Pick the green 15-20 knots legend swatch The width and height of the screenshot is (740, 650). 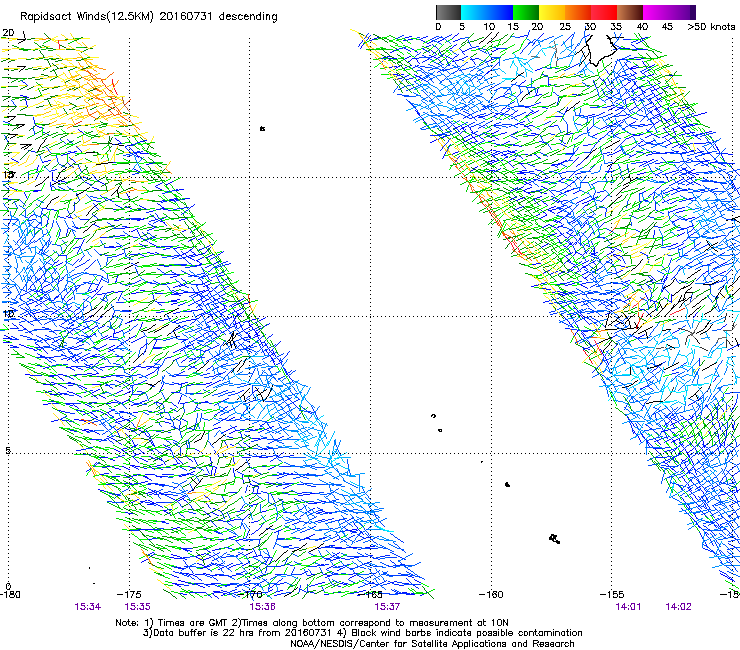pos(526,12)
